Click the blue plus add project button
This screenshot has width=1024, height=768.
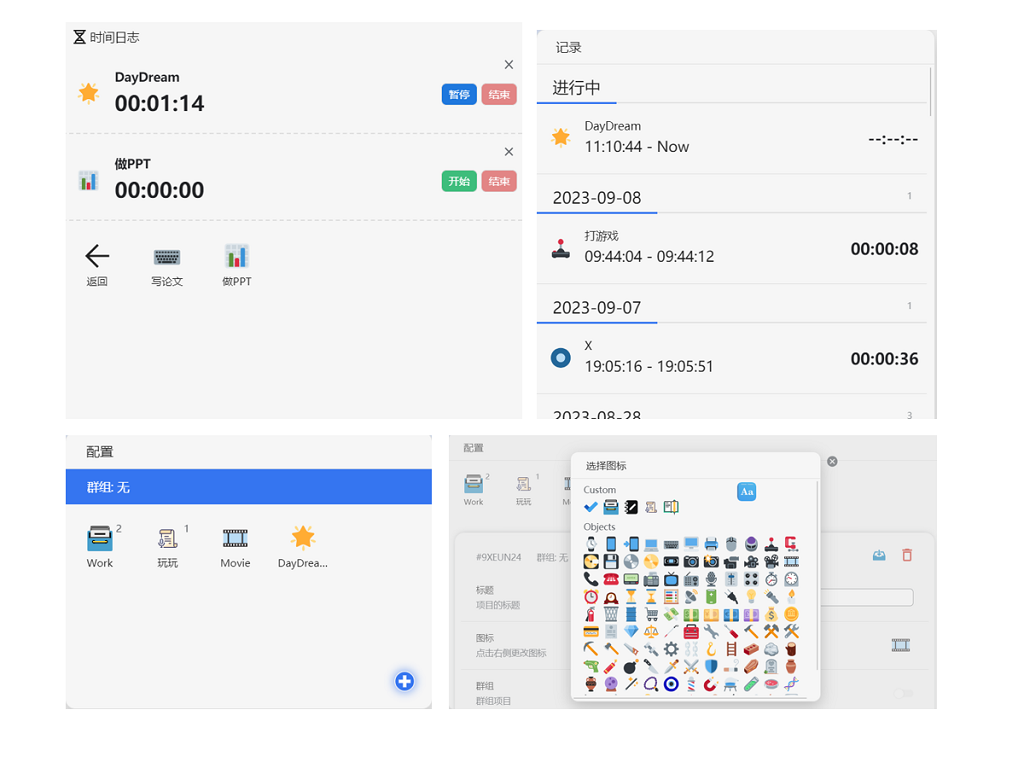tap(404, 681)
